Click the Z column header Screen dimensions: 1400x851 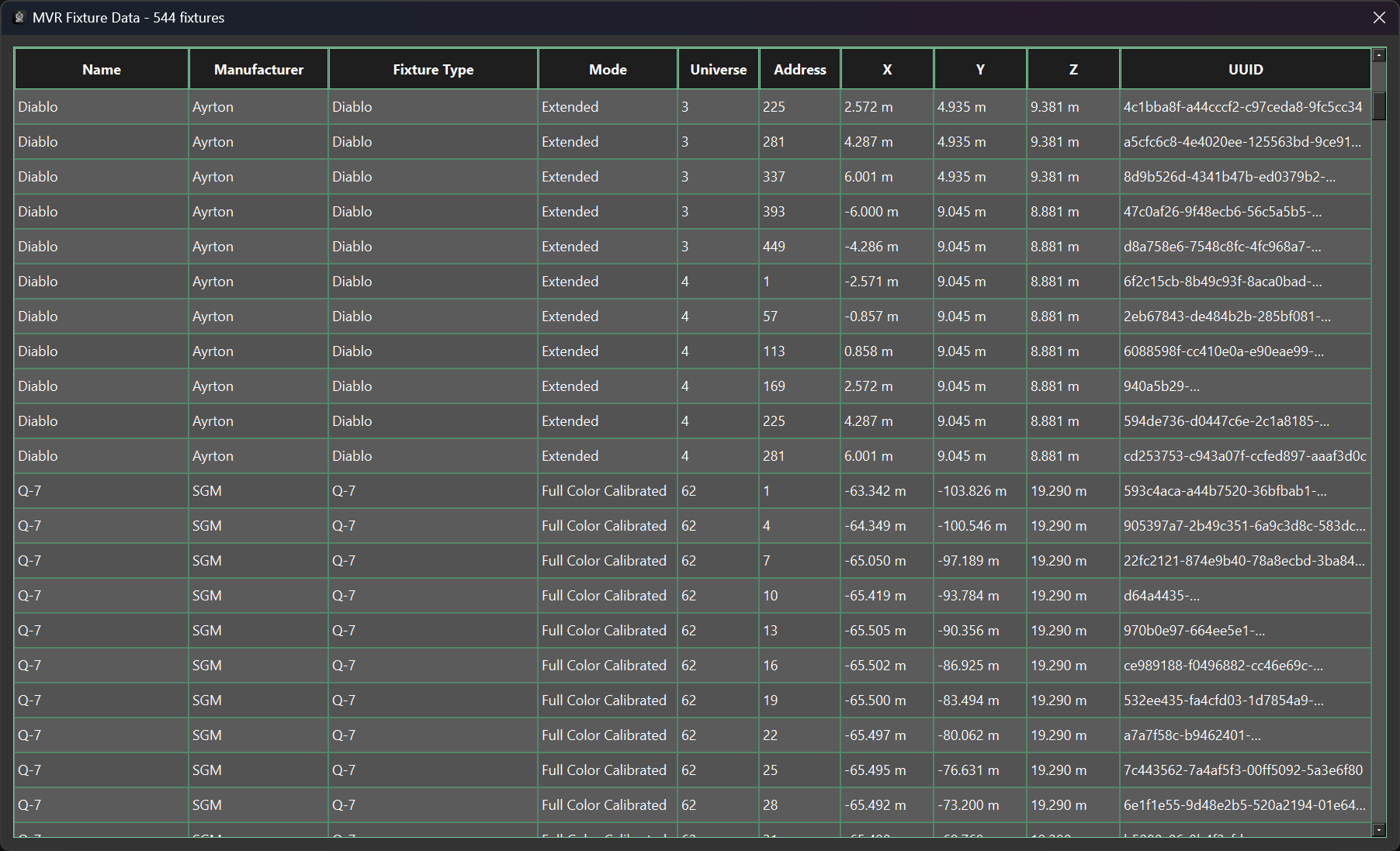pos(1073,69)
